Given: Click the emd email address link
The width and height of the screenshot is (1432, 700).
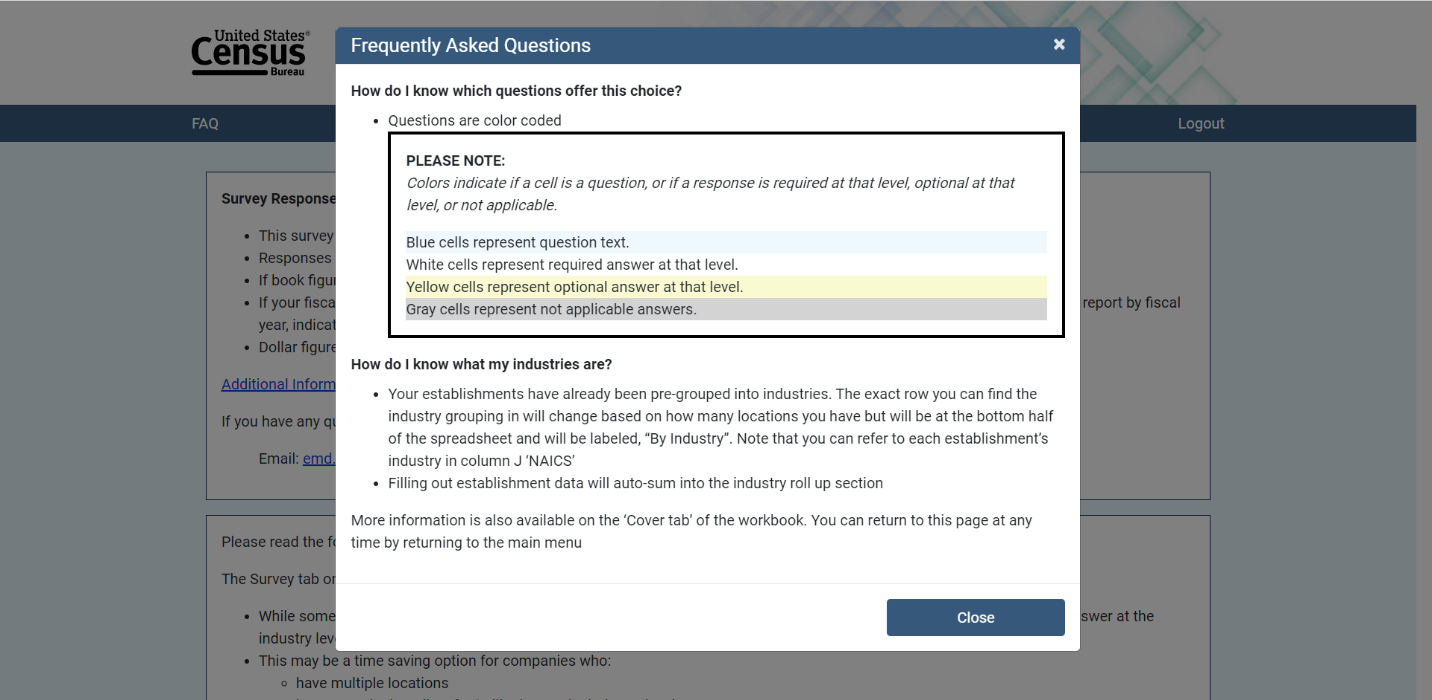Looking at the screenshot, I should [x=319, y=459].
